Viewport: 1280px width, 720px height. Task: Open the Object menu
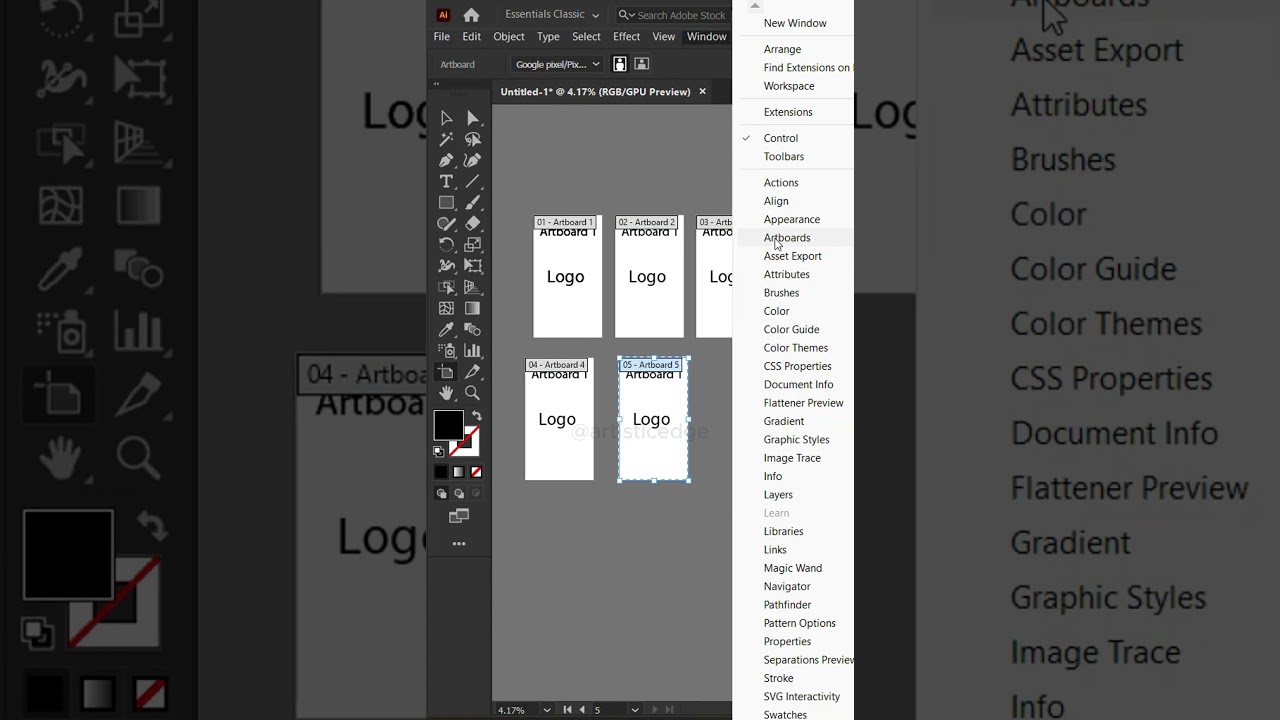508,37
